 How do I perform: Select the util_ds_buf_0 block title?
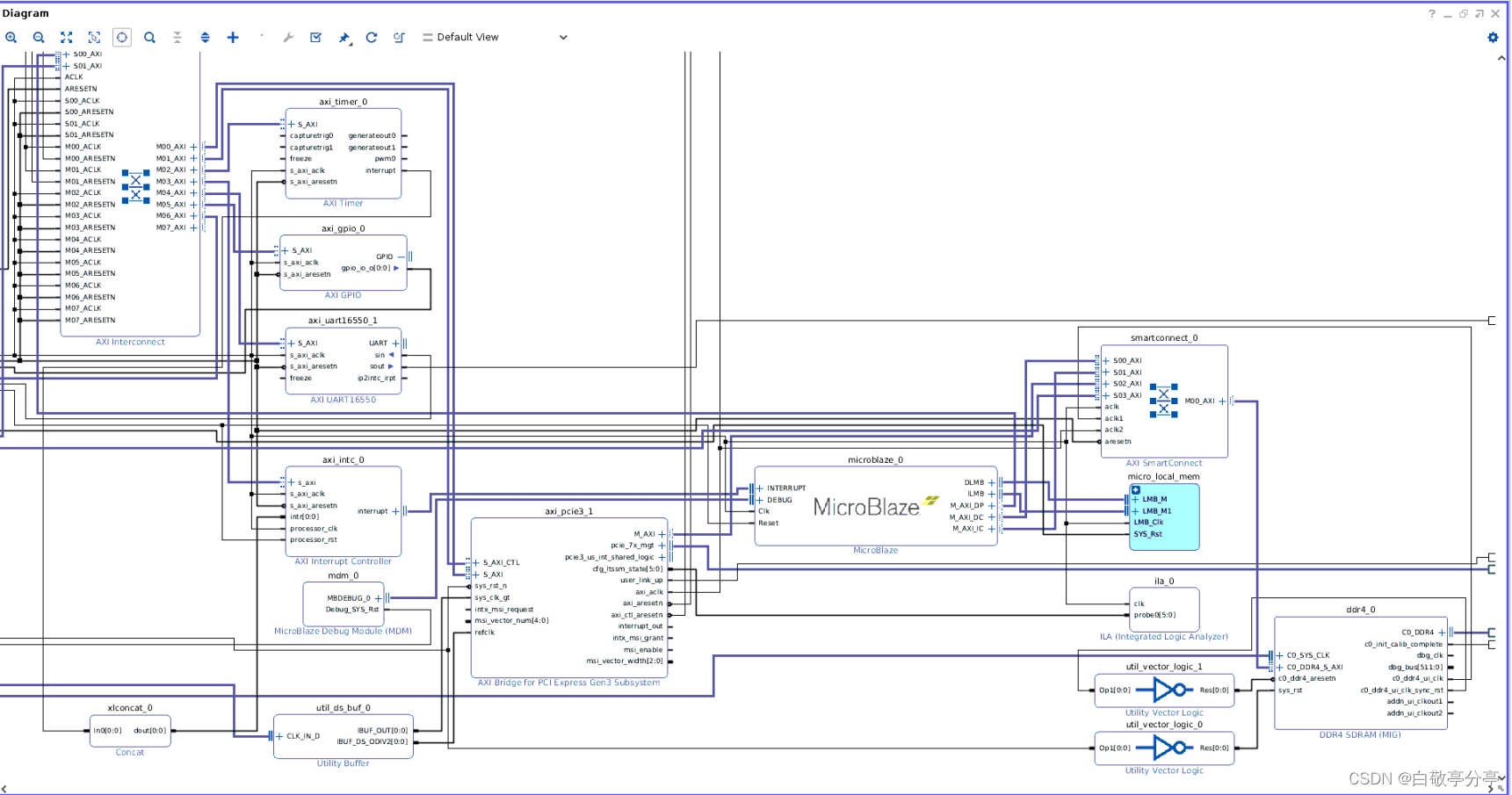point(343,707)
